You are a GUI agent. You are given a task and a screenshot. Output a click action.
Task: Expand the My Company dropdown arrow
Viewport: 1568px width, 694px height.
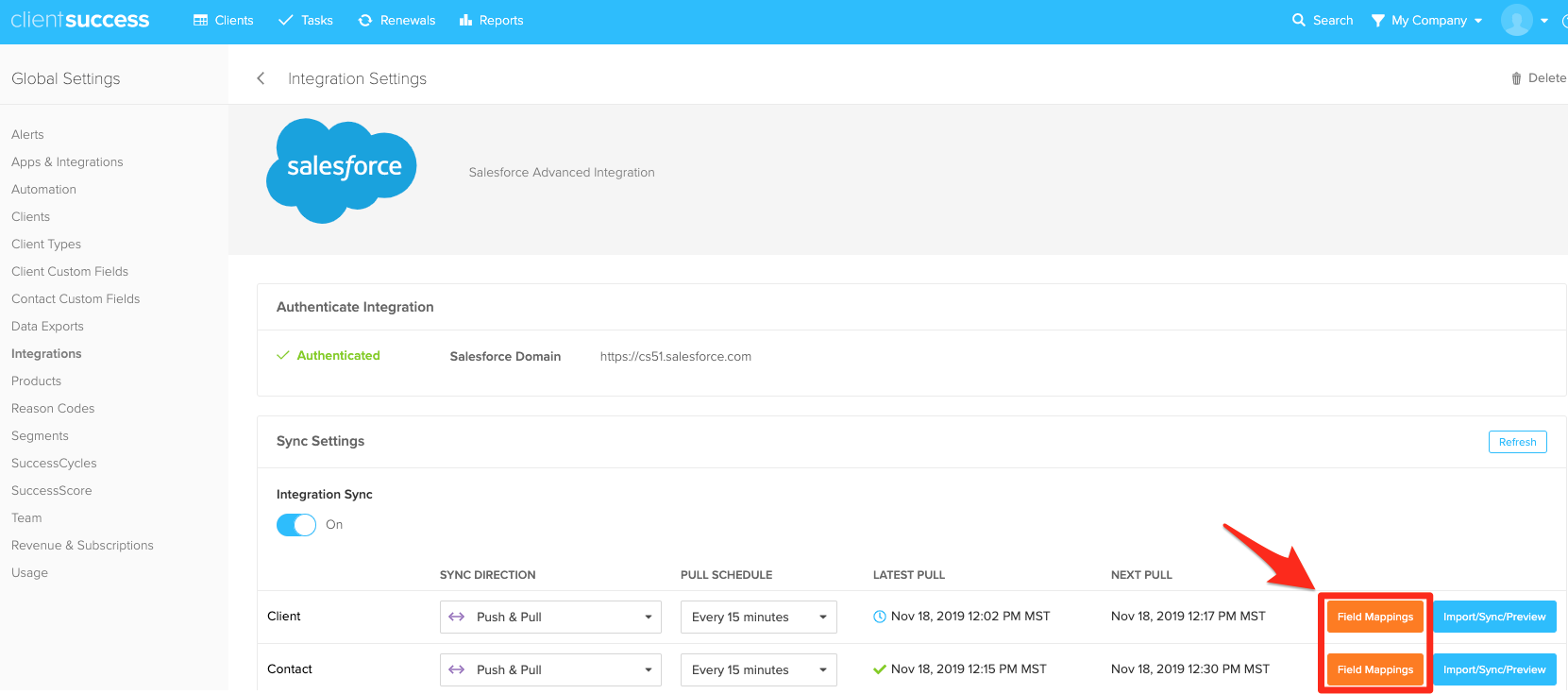click(x=1478, y=21)
